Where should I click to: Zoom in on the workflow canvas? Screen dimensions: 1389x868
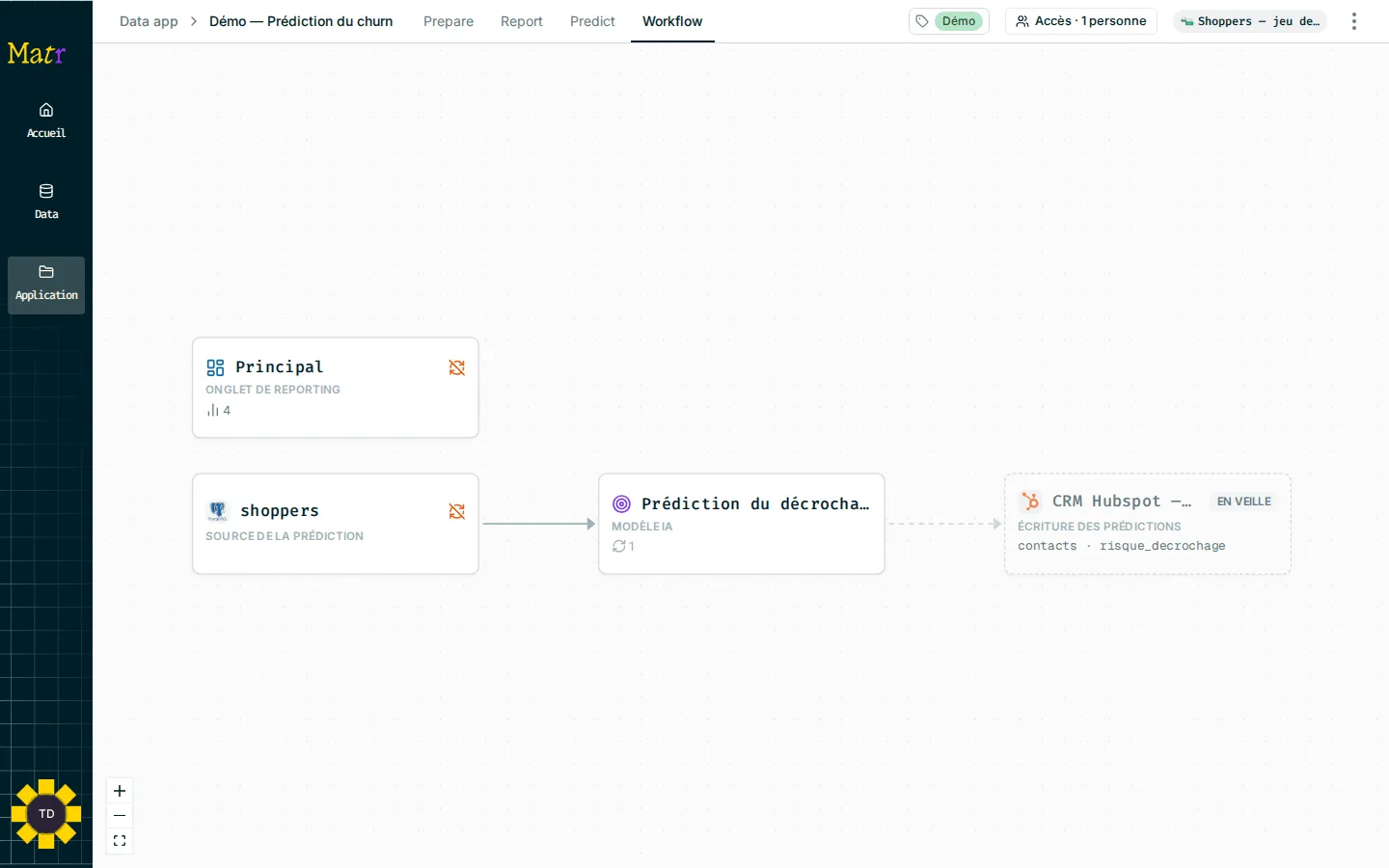pyautogui.click(x=120, y=791)
